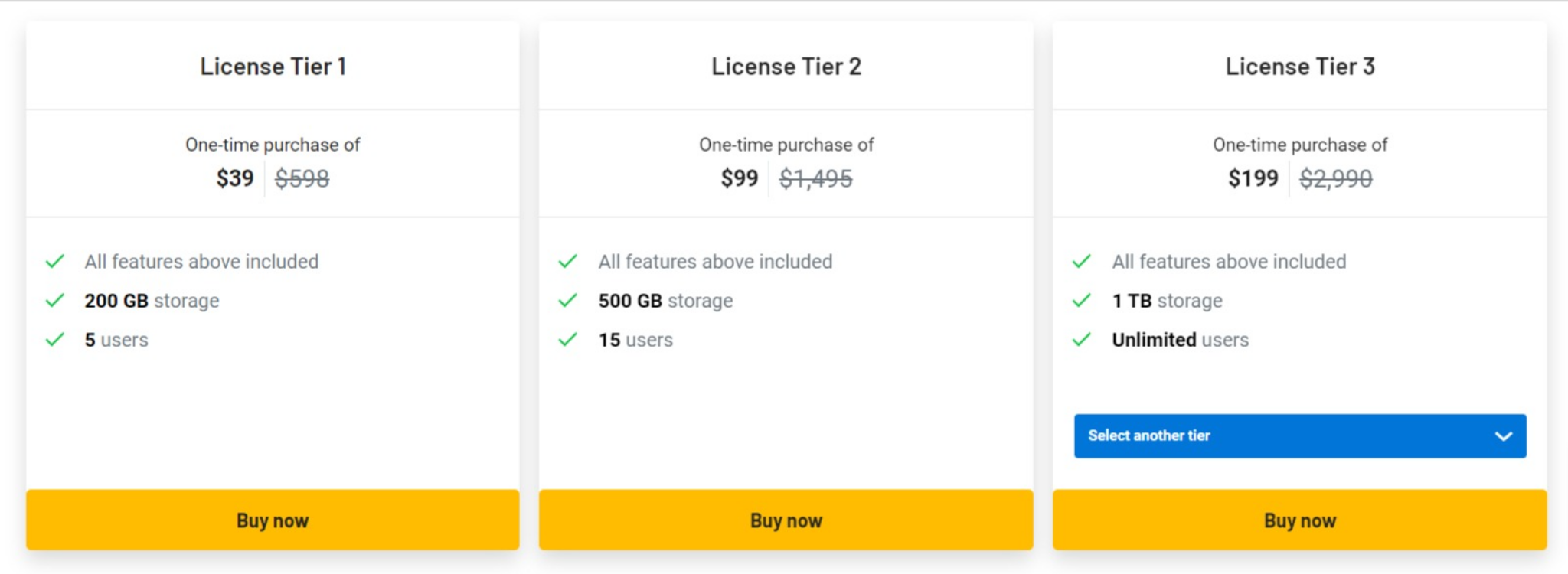Click the checkmark beside 500 GB storage
This screenshot has height=574, width=1568.
coord(568,300)
